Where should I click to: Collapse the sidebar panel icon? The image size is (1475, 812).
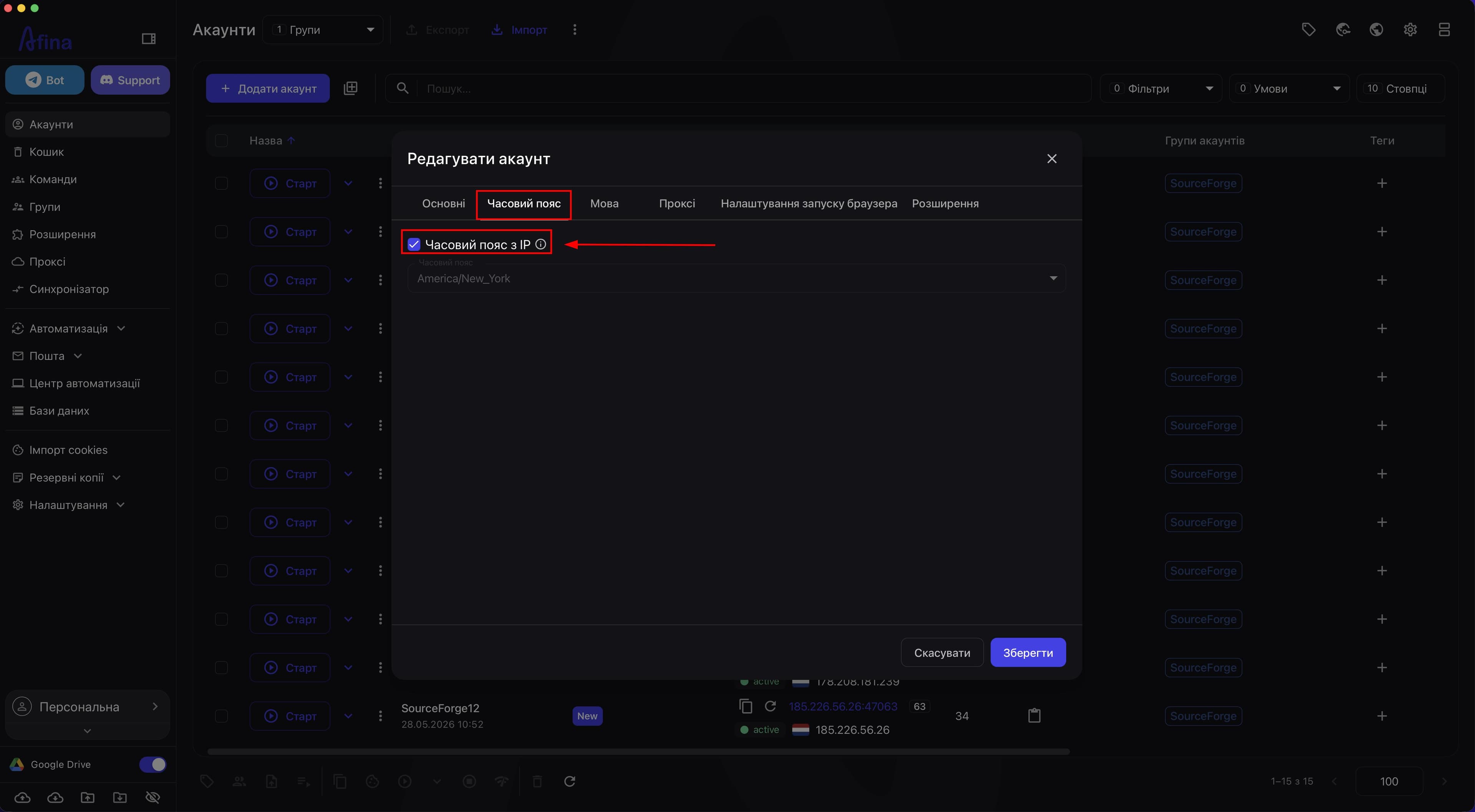(x=148, y=39)
